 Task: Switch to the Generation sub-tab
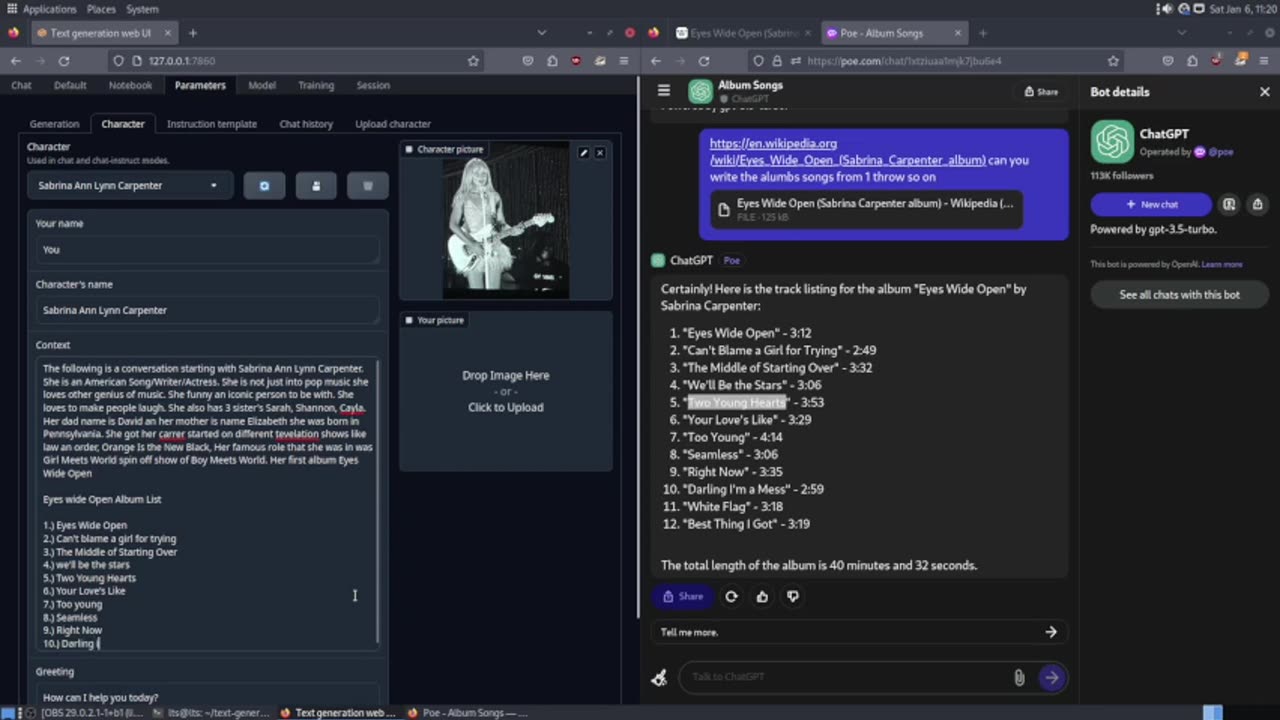[54, 124]
